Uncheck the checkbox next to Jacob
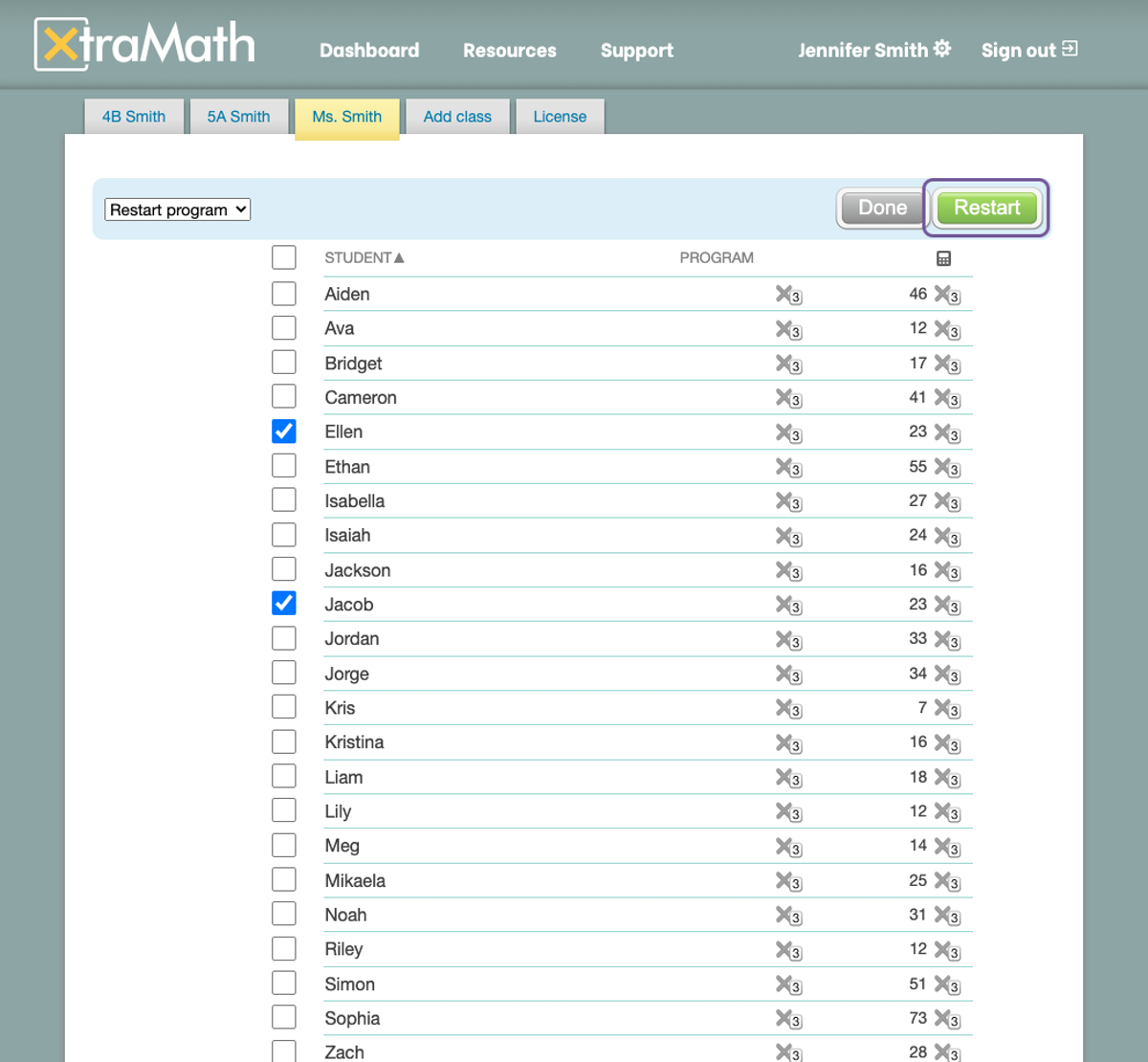The width and height of the screenshot is (1148, 1062). coord(283,603)
